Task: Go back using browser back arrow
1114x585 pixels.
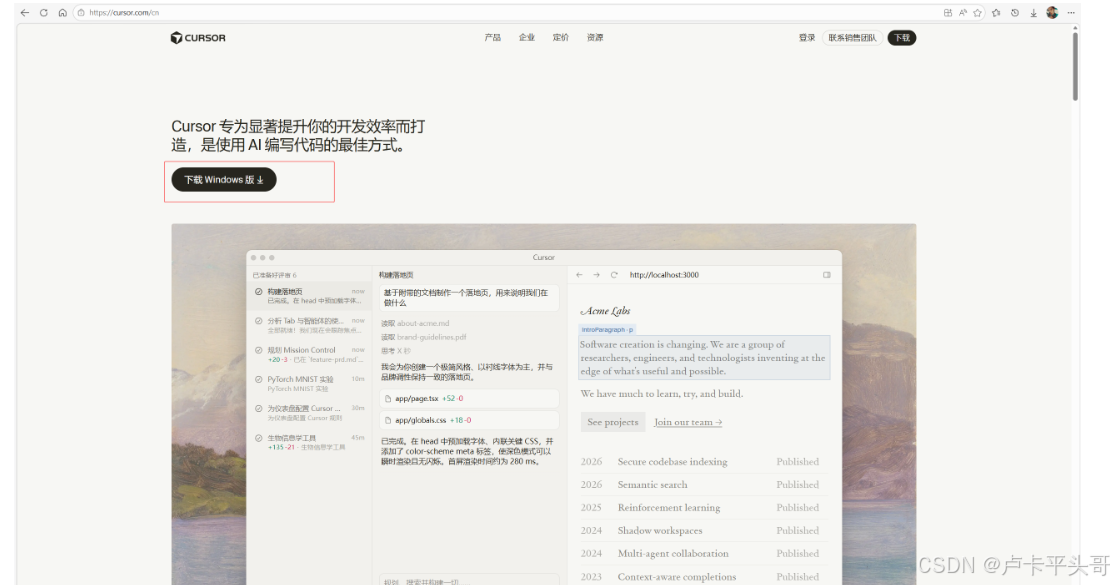Action: pos(25,13)
